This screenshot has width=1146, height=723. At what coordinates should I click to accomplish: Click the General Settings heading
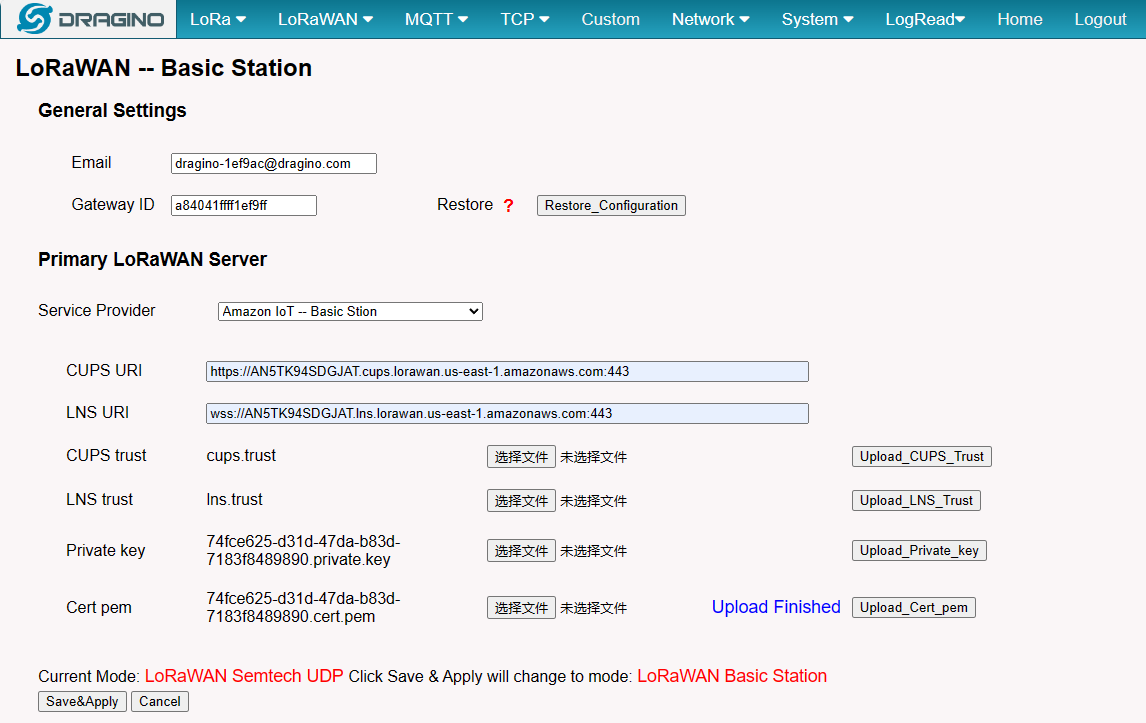[112, 110]
